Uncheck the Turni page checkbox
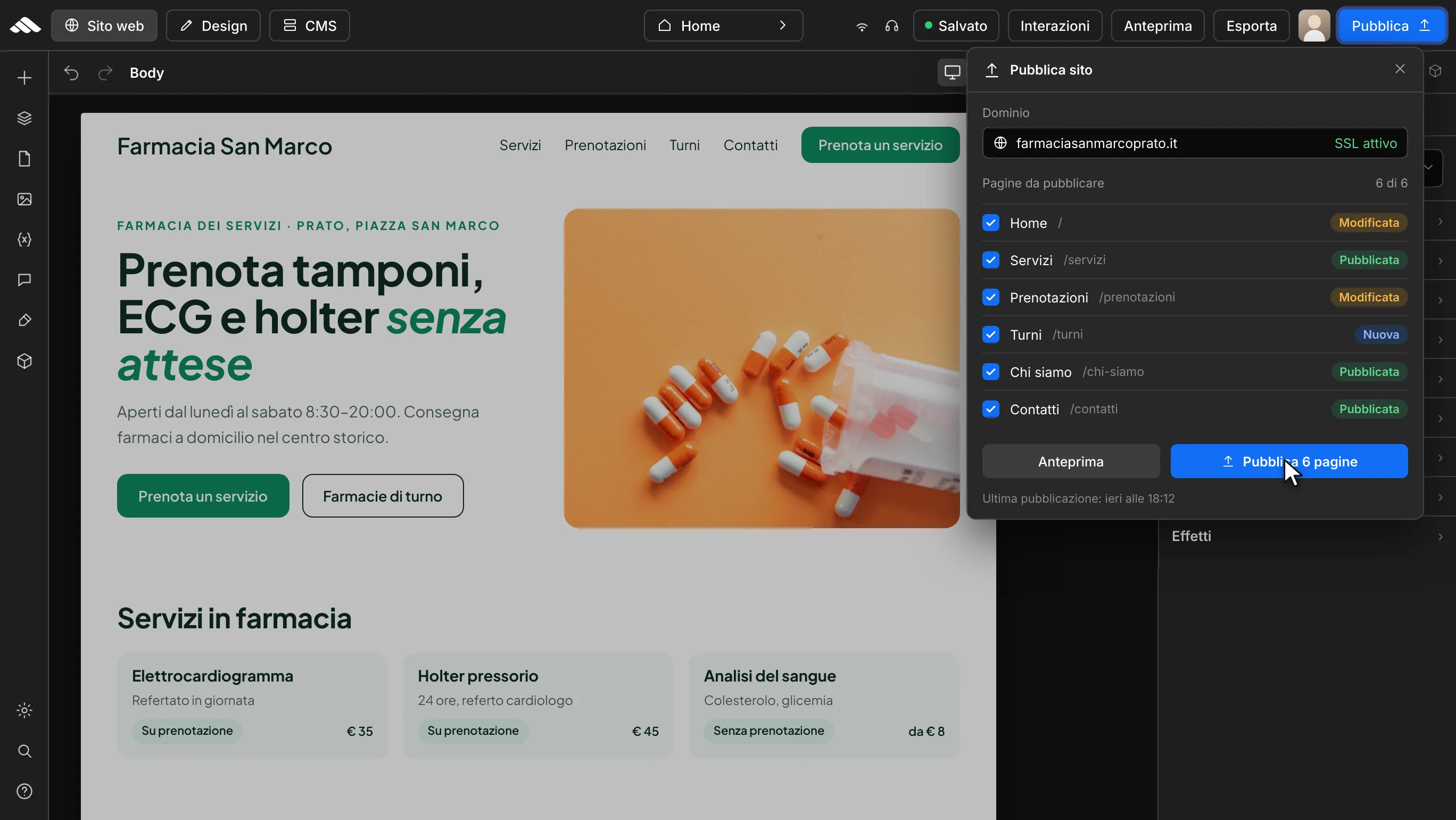The image size is (1456, 820). [991, 335]
